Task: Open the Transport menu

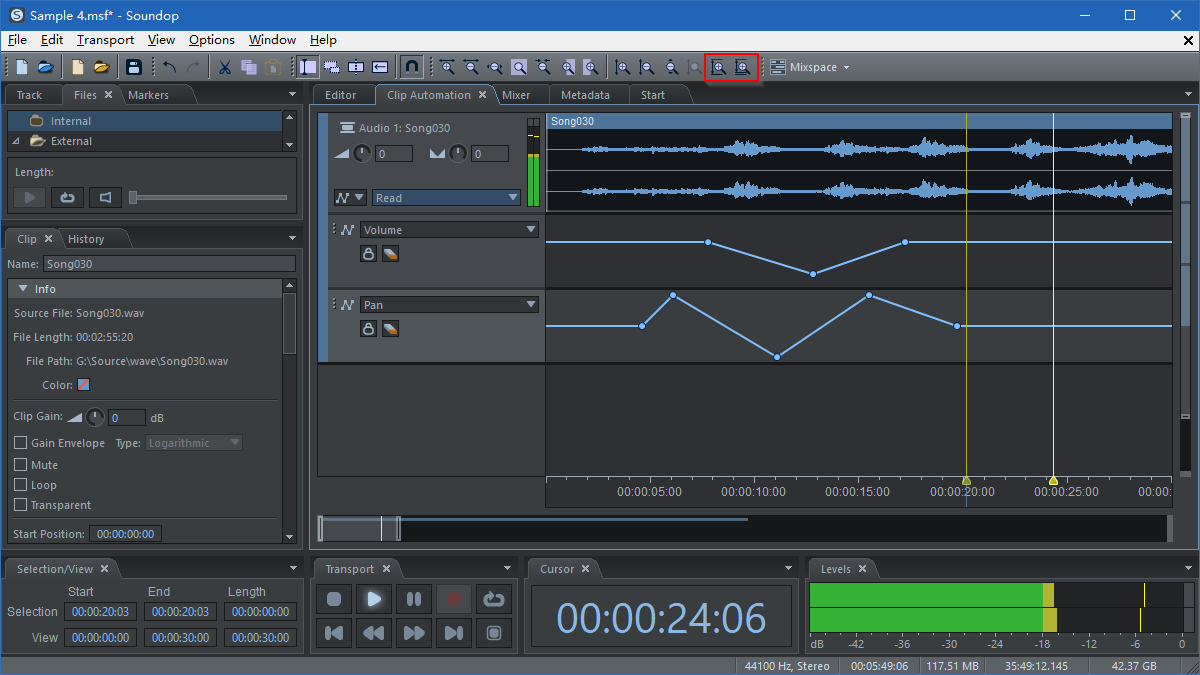Action: click(x=105, y=40)
